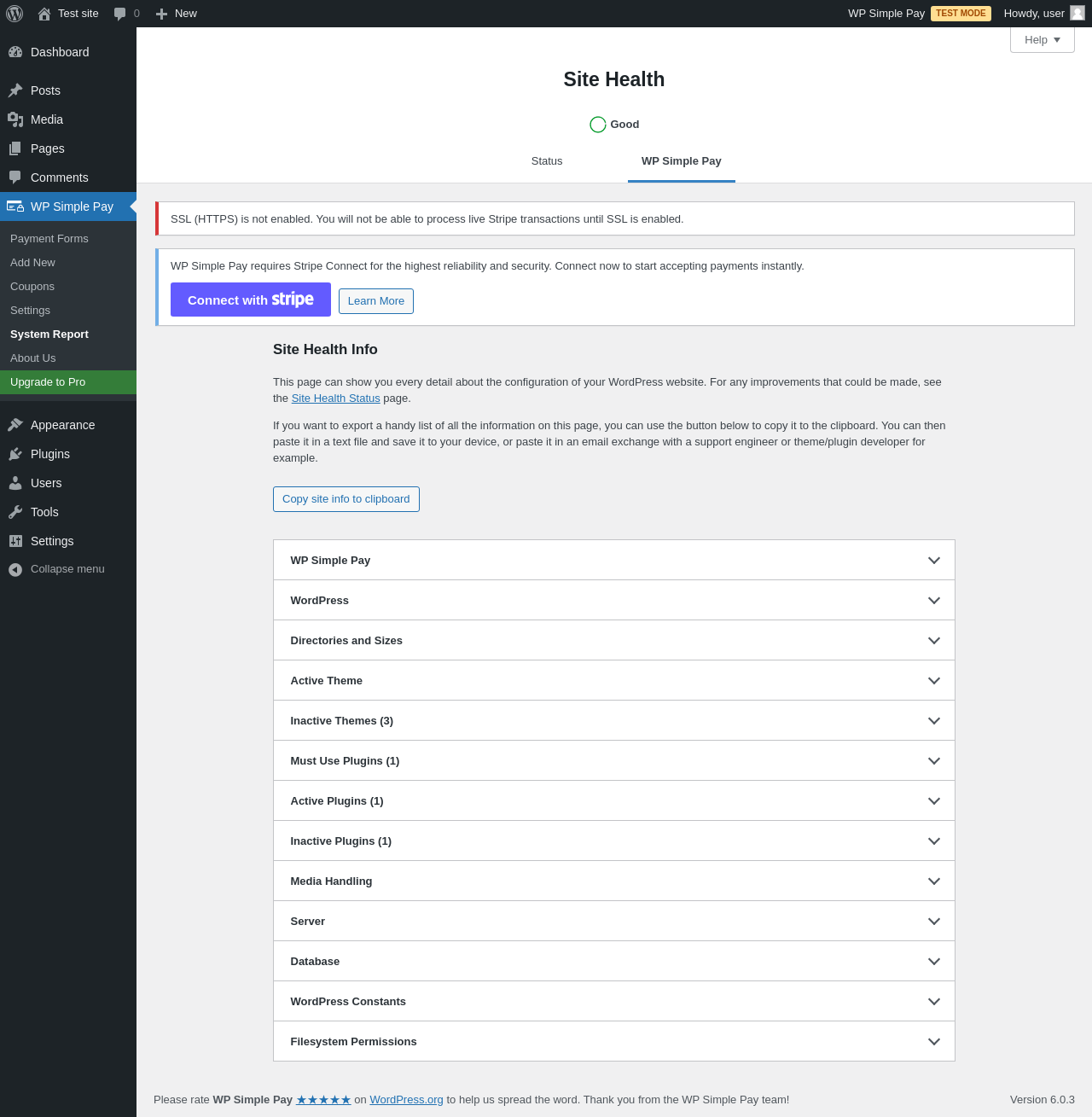This screenshot has height=1117, width=1092.
Task: Click the Appearance paintbrush icon
Action: pyautogui.click(x=15, y=425)
